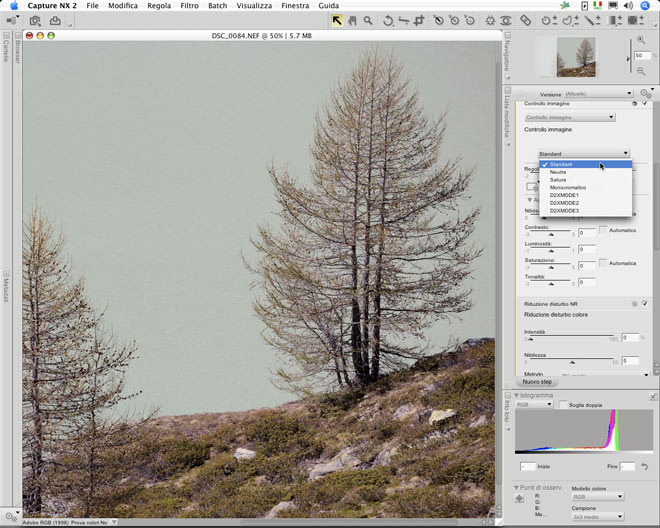Click the histogram reset arrow icon

pyautogui.click(x=644, y=466)
